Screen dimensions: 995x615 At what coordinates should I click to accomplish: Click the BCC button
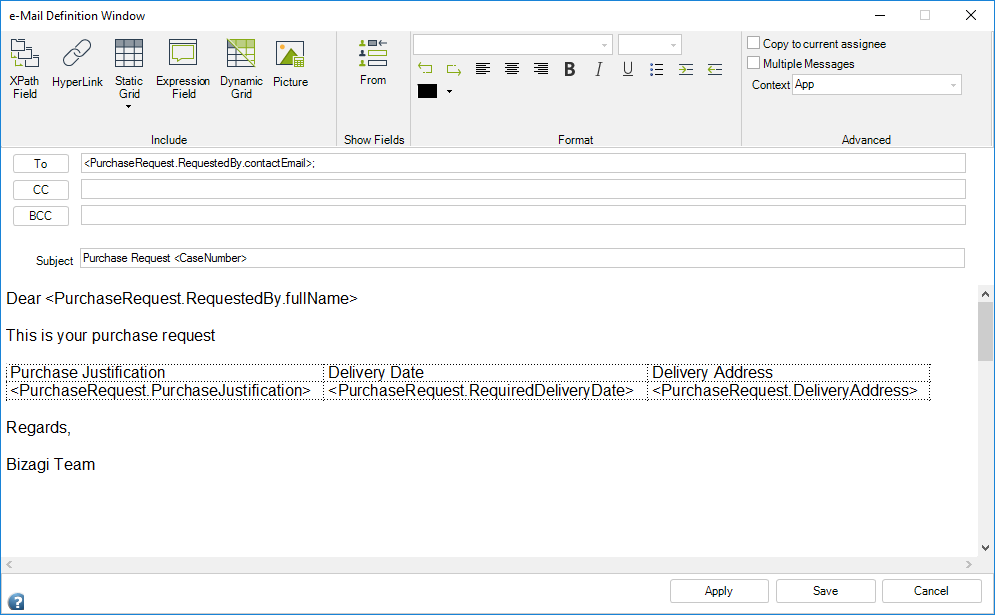tap(41, 216)
